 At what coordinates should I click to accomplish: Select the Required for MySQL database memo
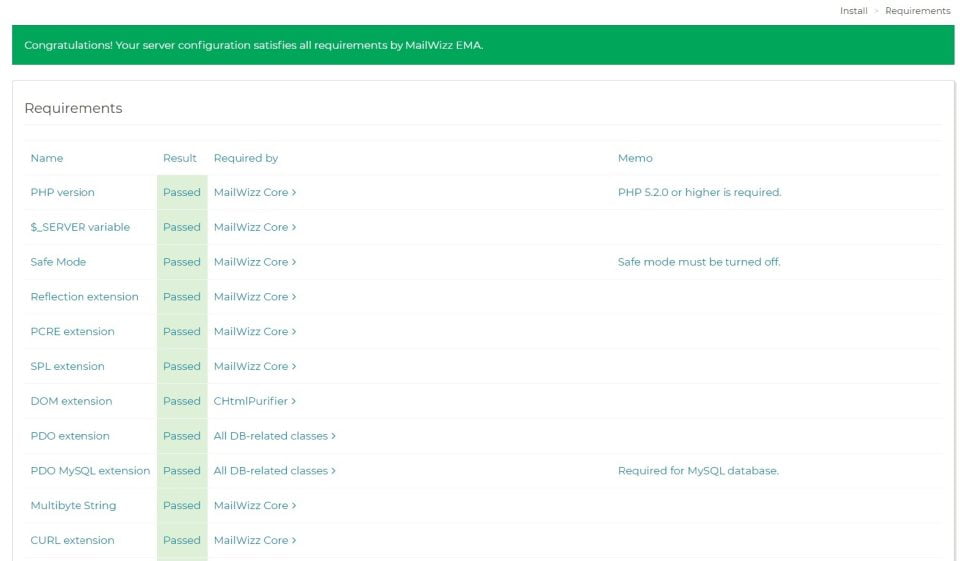(698, 471)
